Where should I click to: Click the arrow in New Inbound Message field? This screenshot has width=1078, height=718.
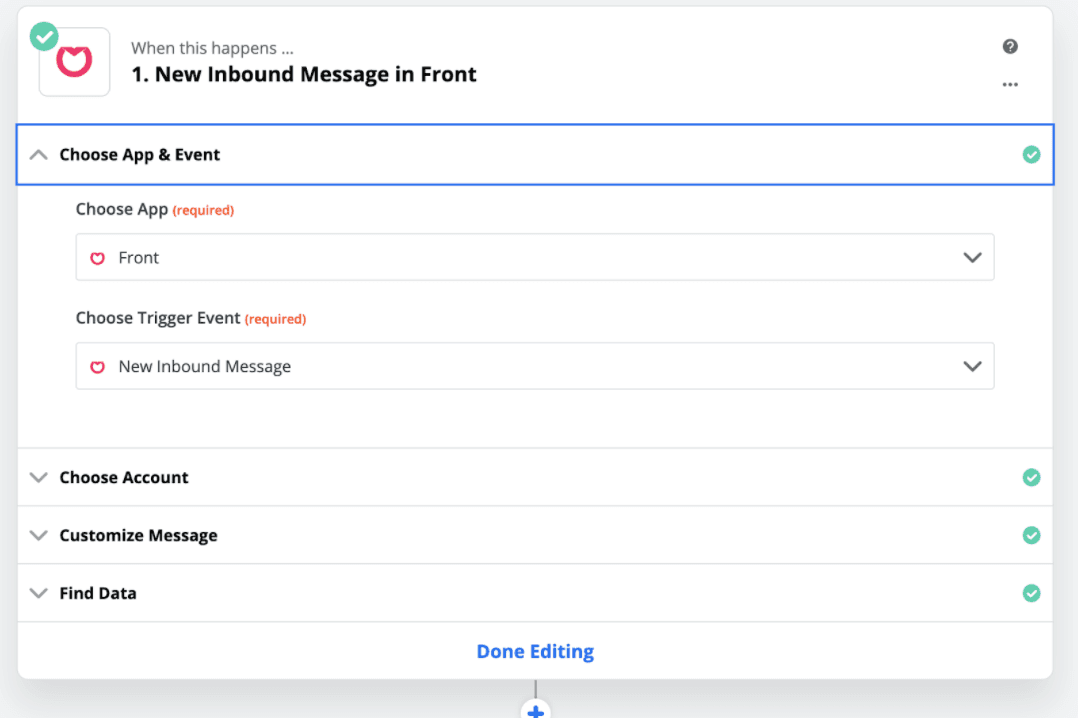click(972, 366)
